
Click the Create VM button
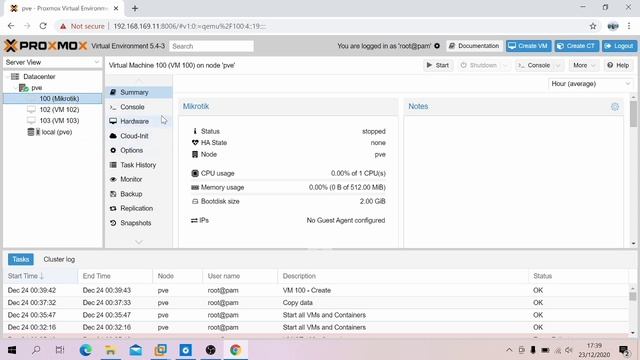pyautogui.click(x=529, y=46)
